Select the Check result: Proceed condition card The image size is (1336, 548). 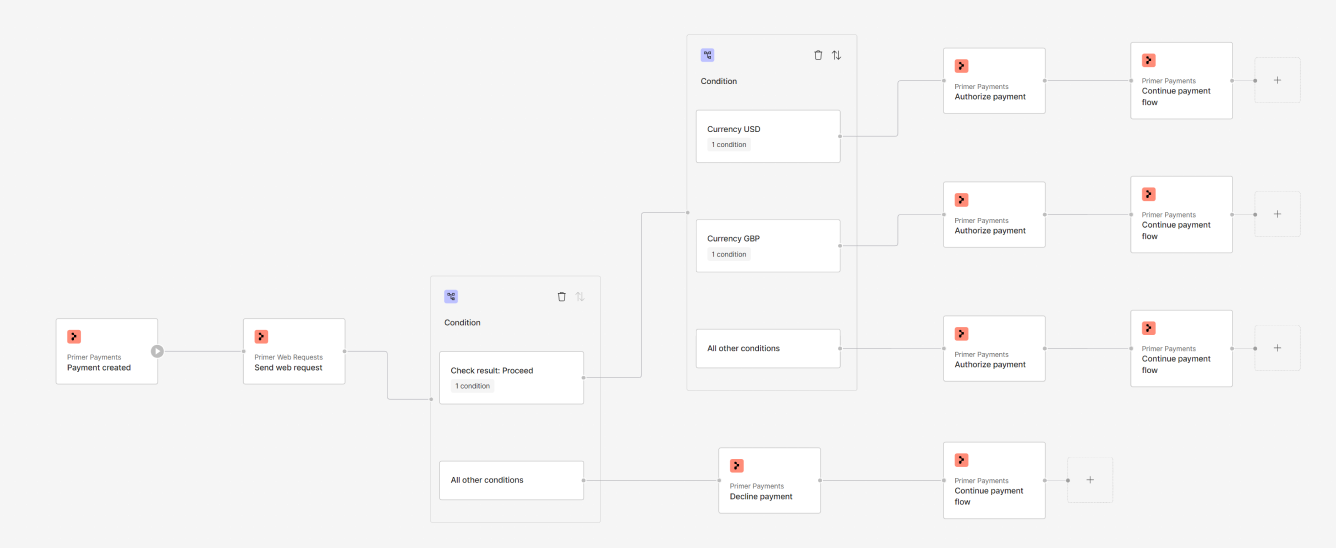click(511, 378)
